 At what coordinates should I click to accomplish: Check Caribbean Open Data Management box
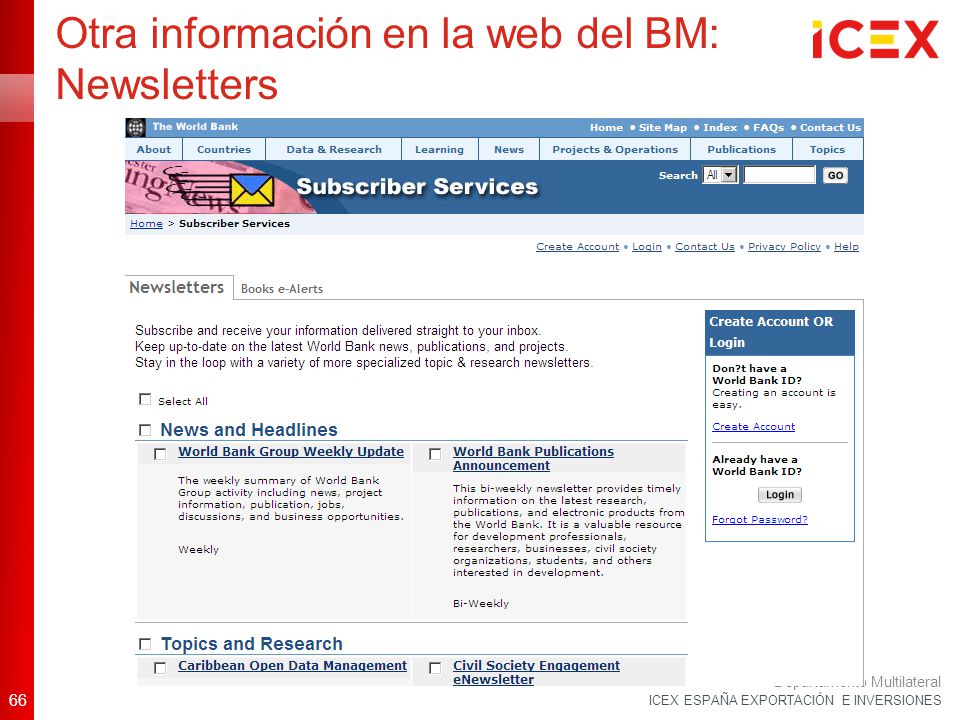point(160,668)
